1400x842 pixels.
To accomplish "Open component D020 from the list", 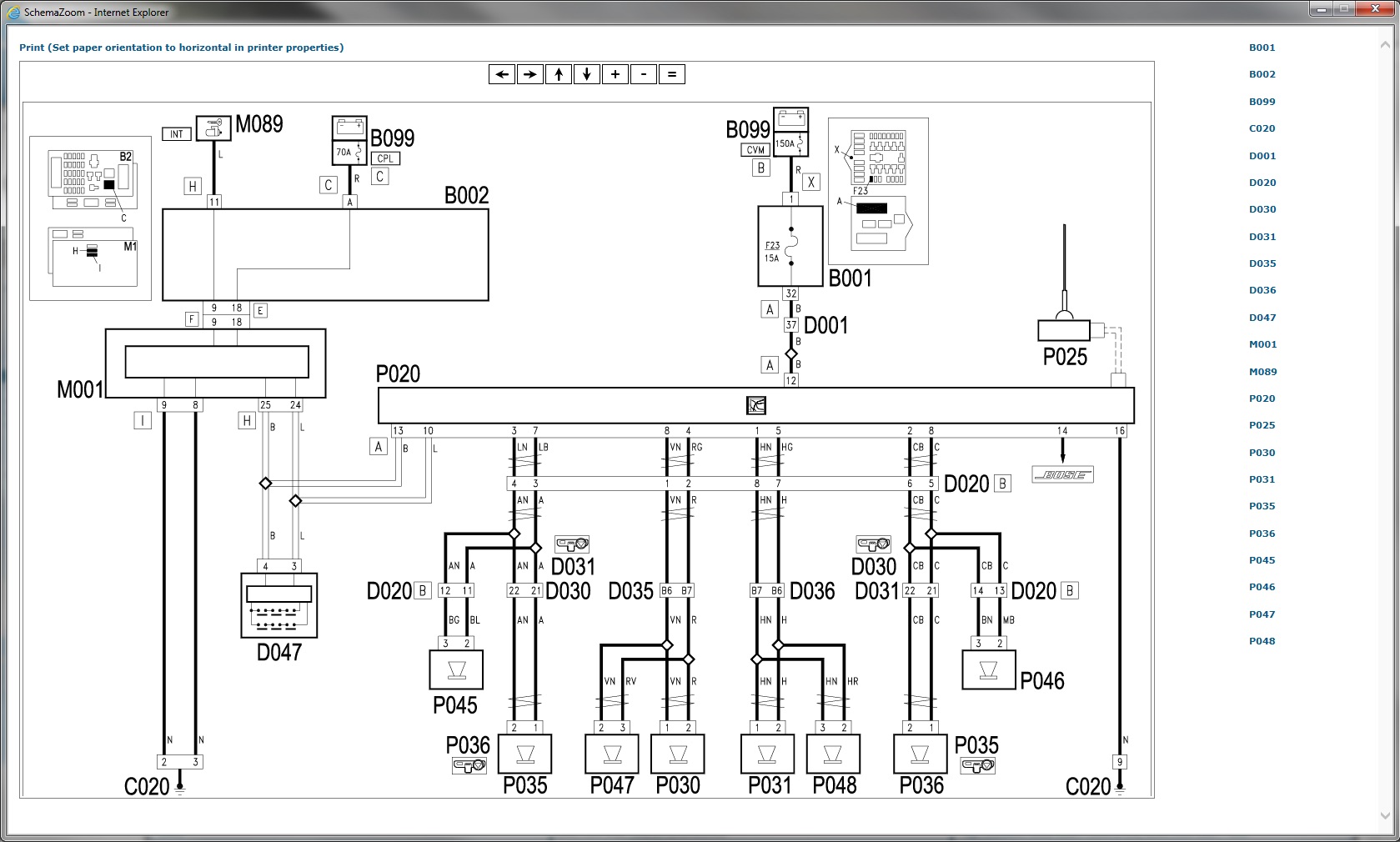I will point(1262,183).
